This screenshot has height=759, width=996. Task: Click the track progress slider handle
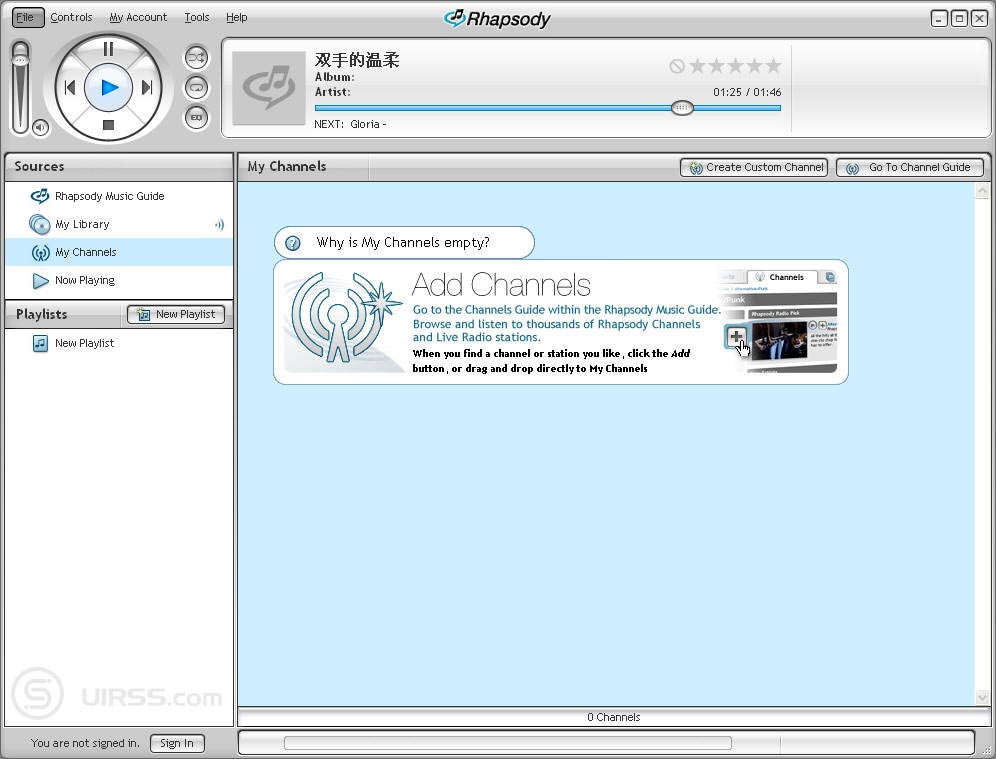[x=682, y=108]
